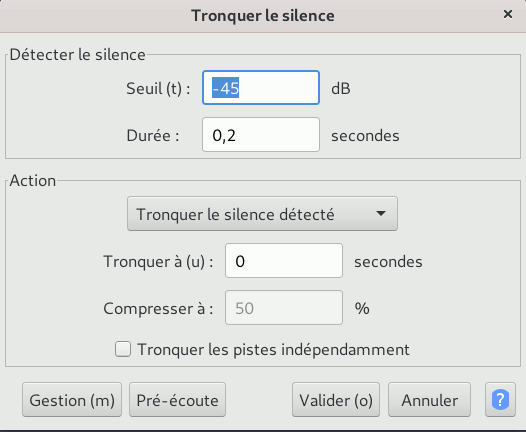Cancel the dialog with Annuler
526x432 pixels.
429,400
